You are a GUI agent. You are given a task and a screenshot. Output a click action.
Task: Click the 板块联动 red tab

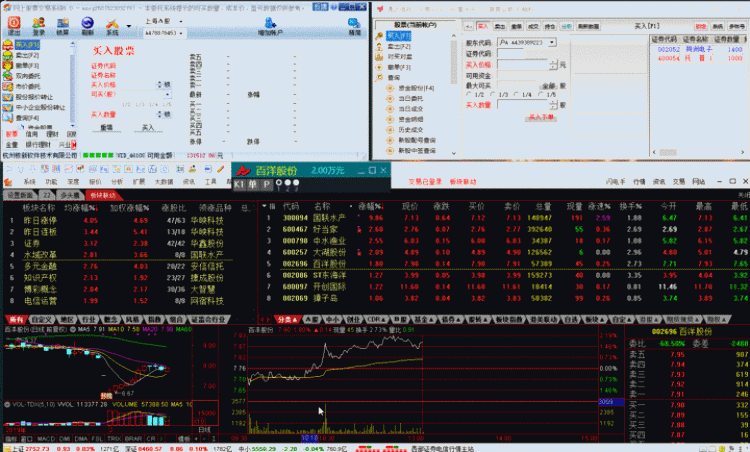(103, 195)
